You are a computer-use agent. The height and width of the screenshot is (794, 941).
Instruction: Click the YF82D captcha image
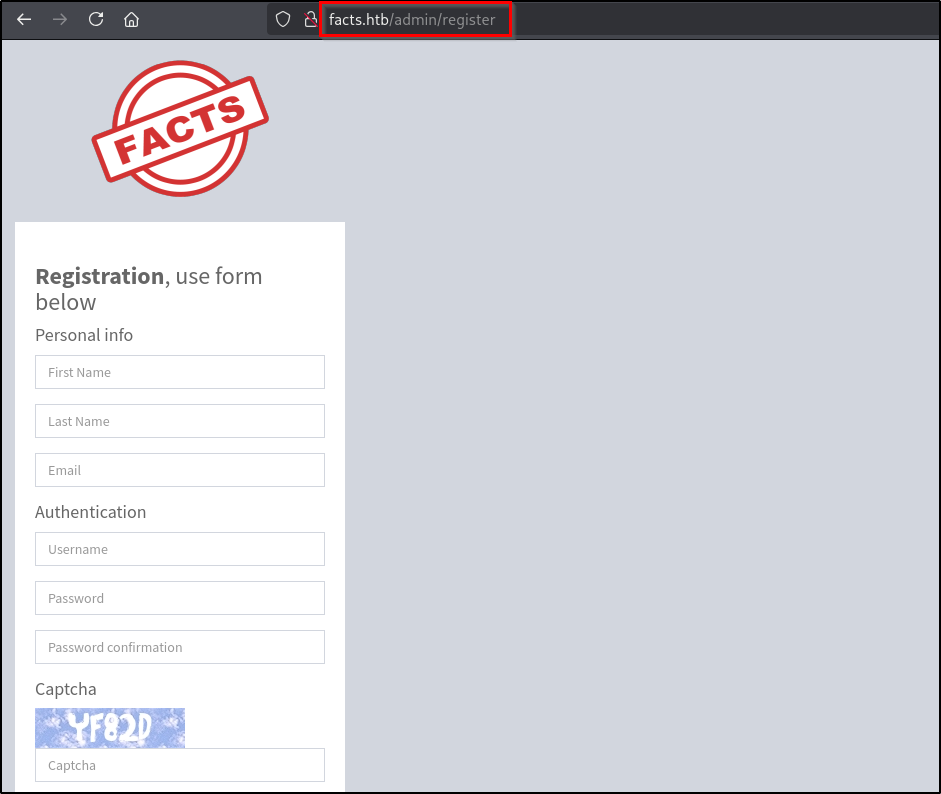pos(110,728)
